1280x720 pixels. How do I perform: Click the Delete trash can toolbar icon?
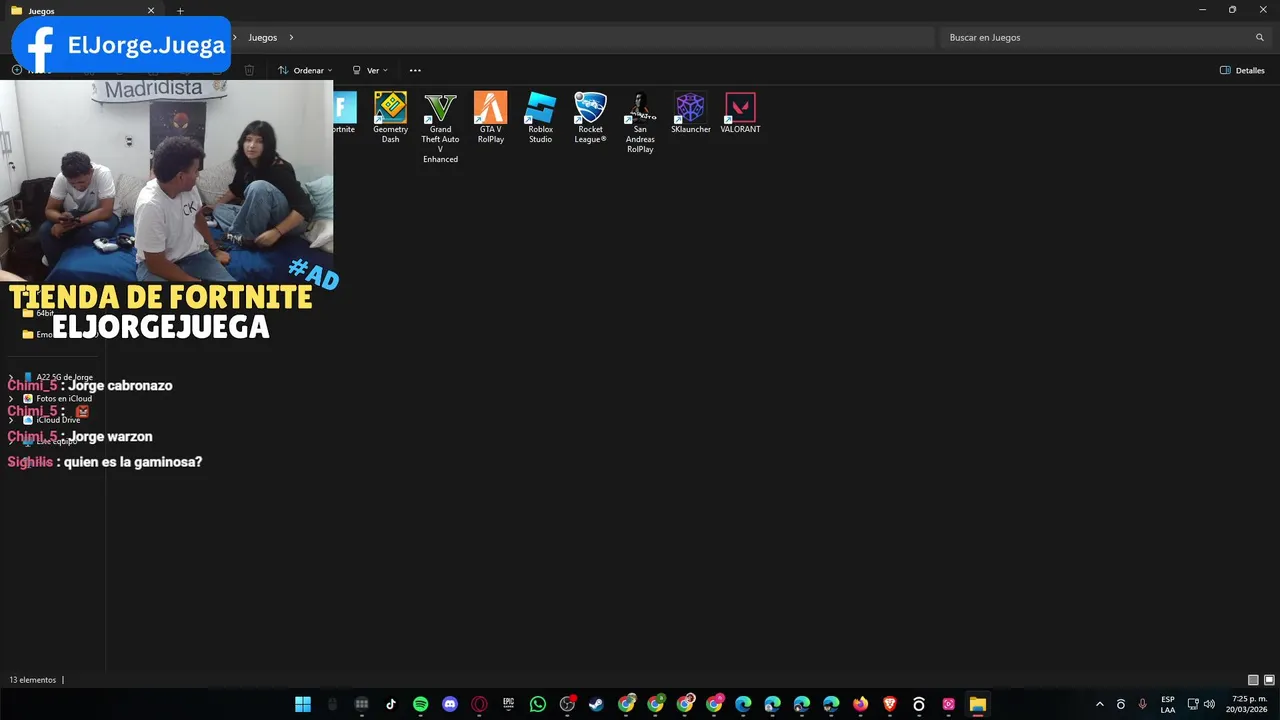pyautogui.click(x=249, y=70)
